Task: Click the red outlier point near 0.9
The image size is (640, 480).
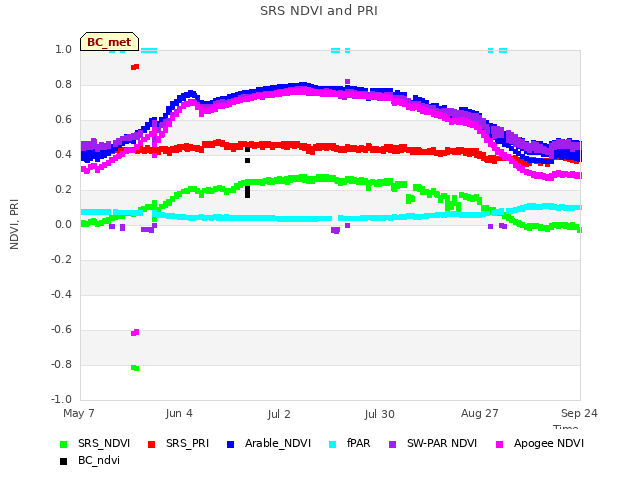Action: [135, 67]
